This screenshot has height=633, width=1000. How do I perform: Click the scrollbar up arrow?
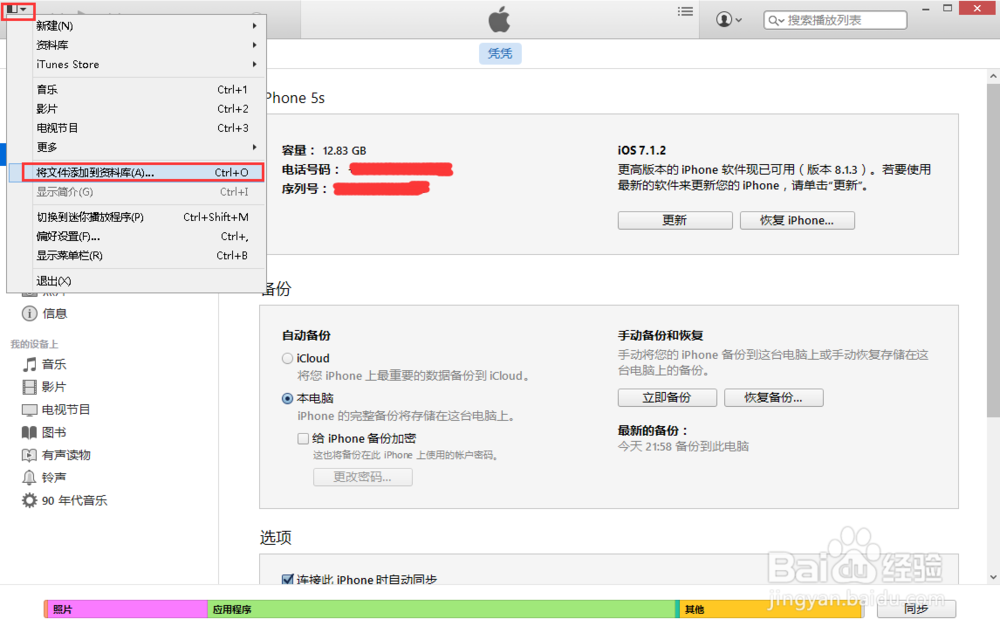click(993, 76)
